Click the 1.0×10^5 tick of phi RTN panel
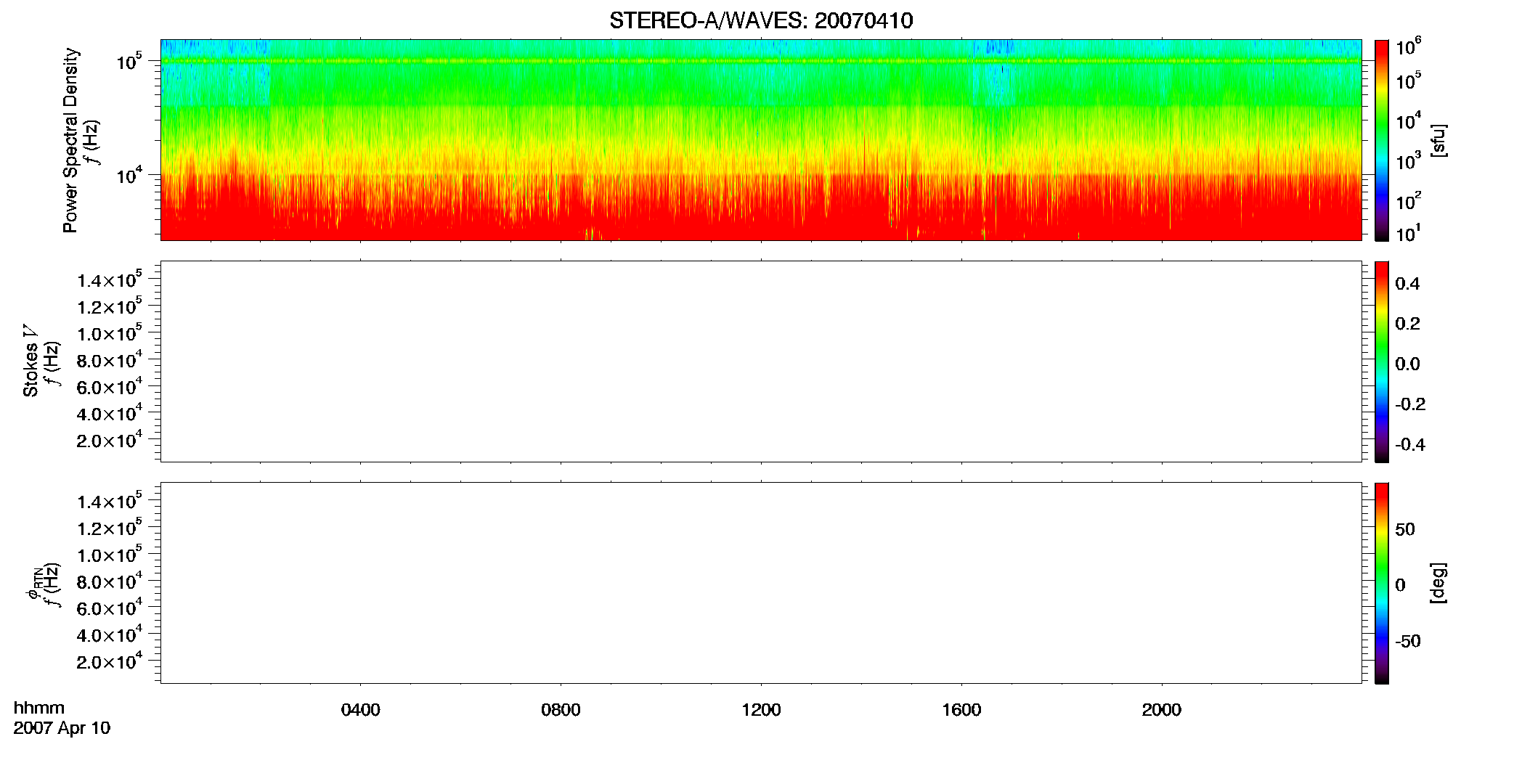Screen dimensions: 1522x784 tap(110, 554)
